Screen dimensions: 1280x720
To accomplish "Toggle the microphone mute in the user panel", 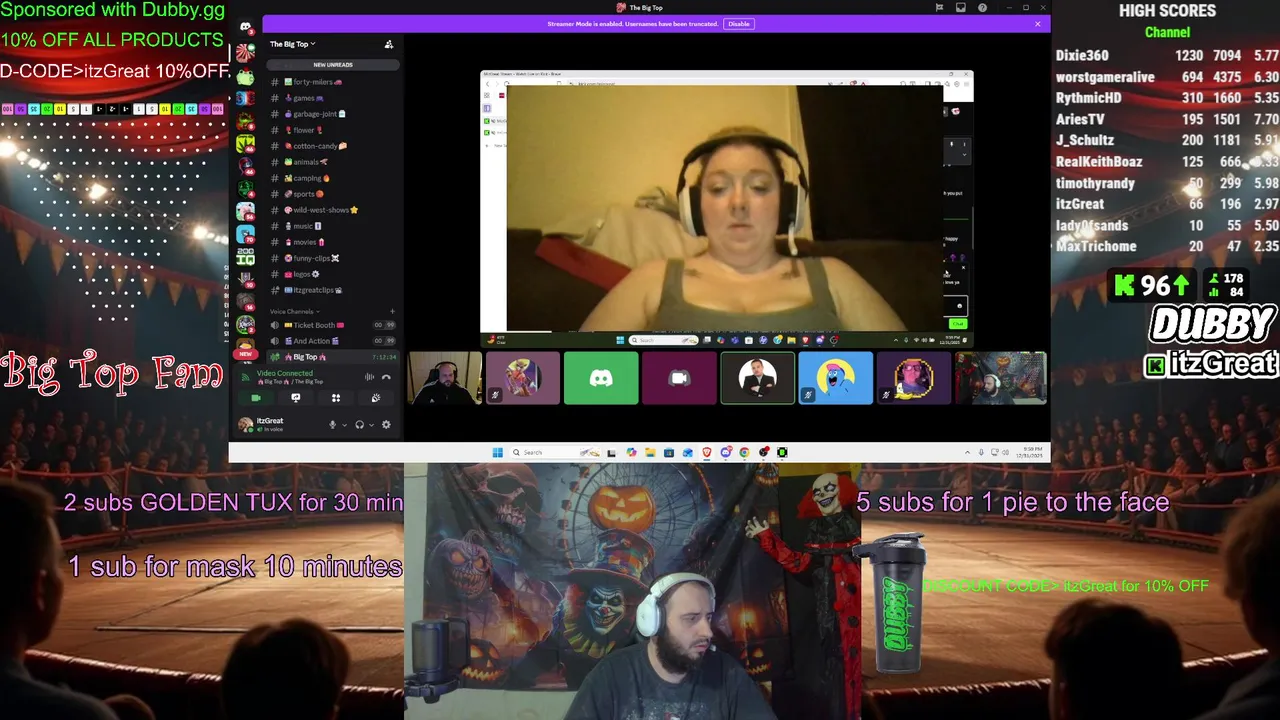I will coord(333,425).
